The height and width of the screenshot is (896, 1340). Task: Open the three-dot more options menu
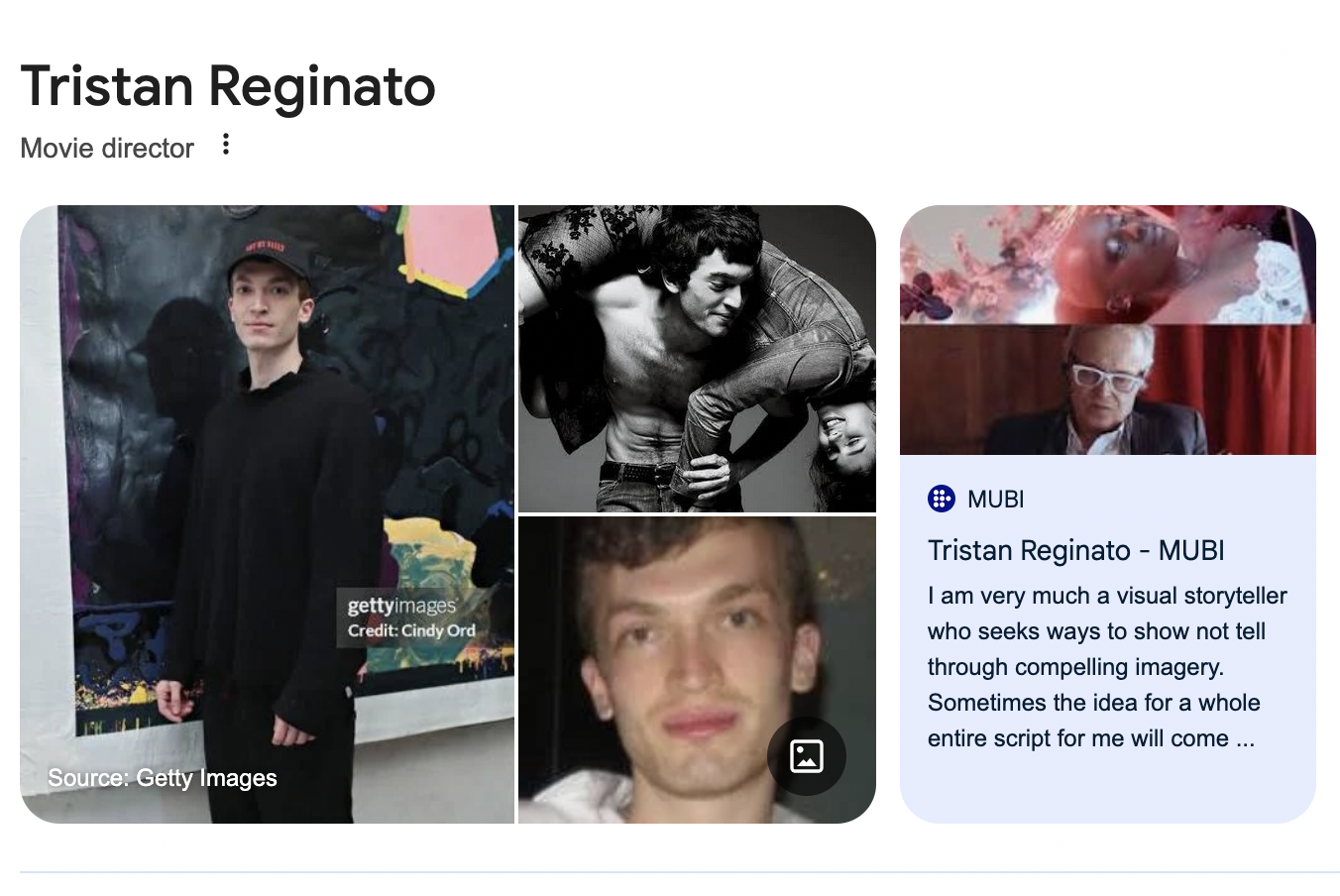pos(226,145)
